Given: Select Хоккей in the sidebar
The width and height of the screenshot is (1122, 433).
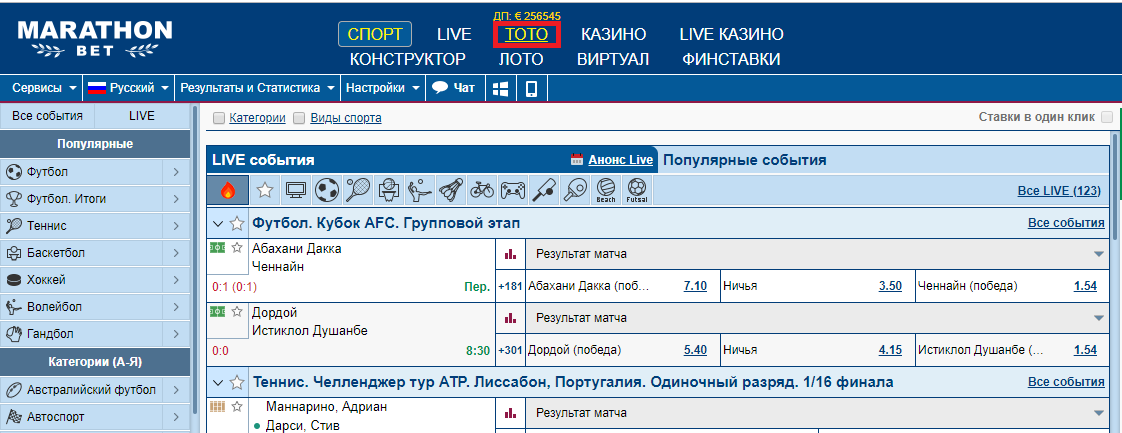Looking at the screenshot, I should click(94, 280).
